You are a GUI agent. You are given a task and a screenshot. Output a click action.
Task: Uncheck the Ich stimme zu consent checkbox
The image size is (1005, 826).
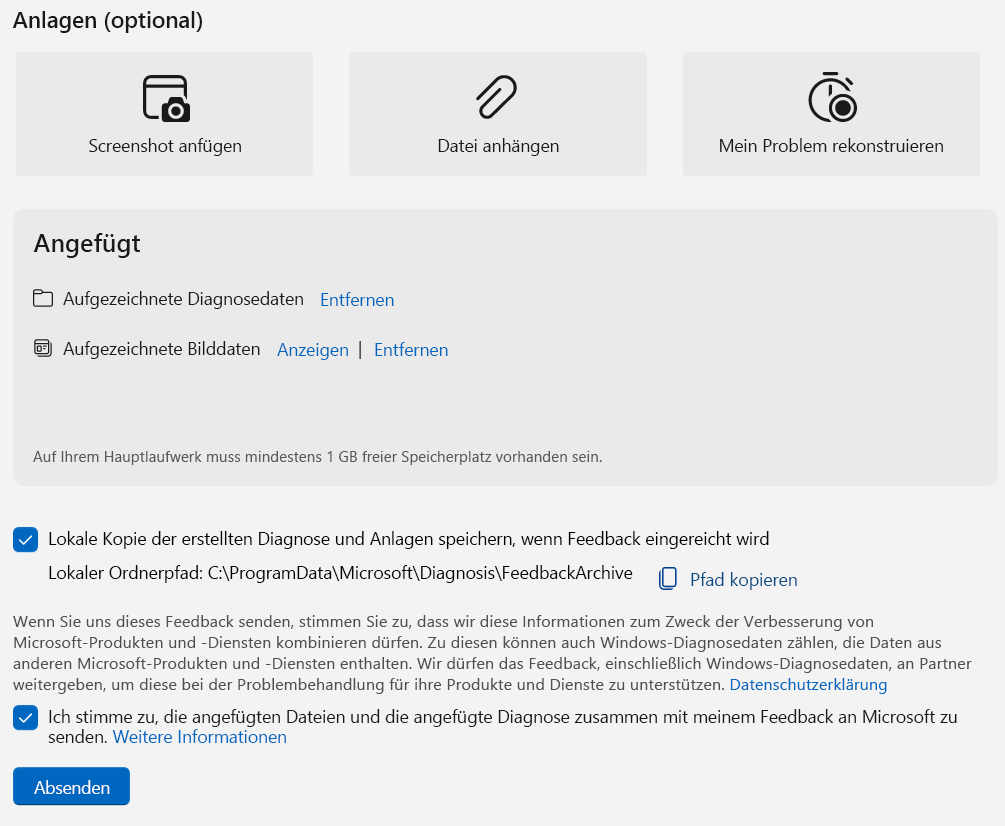[26, 718]
